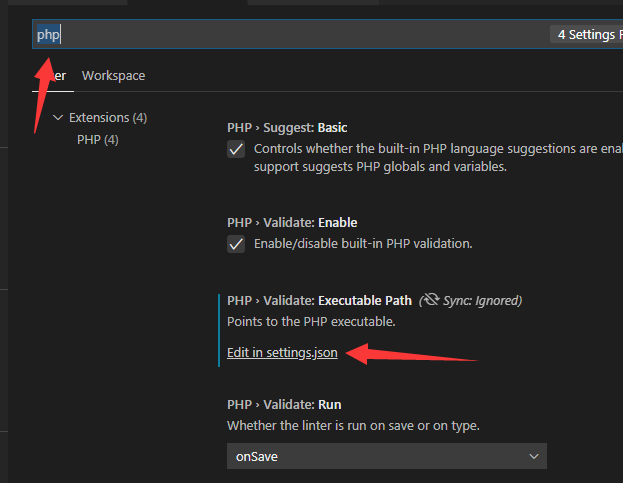623x483 pixels.
Task: Toggle PHP Suggest Basic checkbox
Action: coord(236,149)
